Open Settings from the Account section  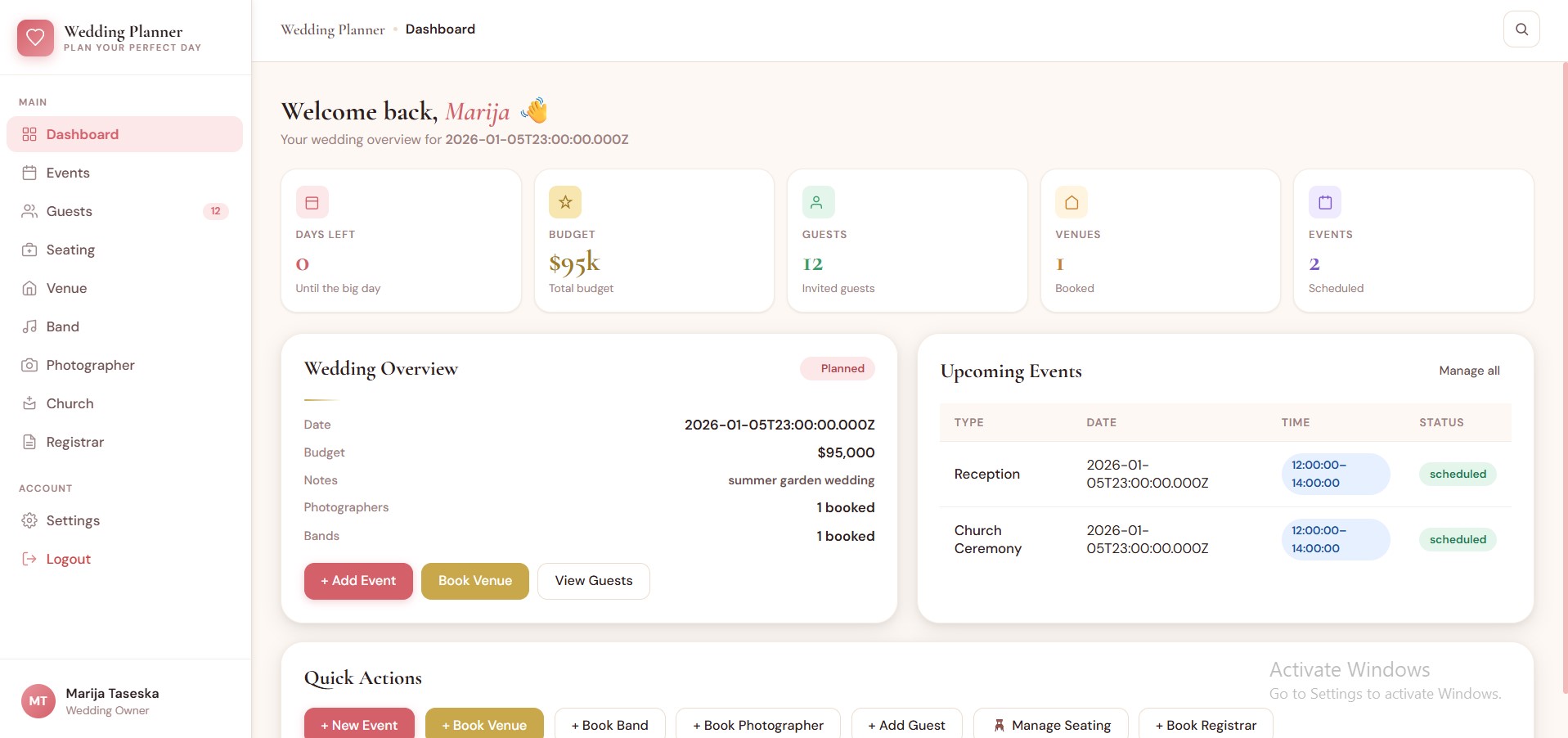[x=73, y=520]
